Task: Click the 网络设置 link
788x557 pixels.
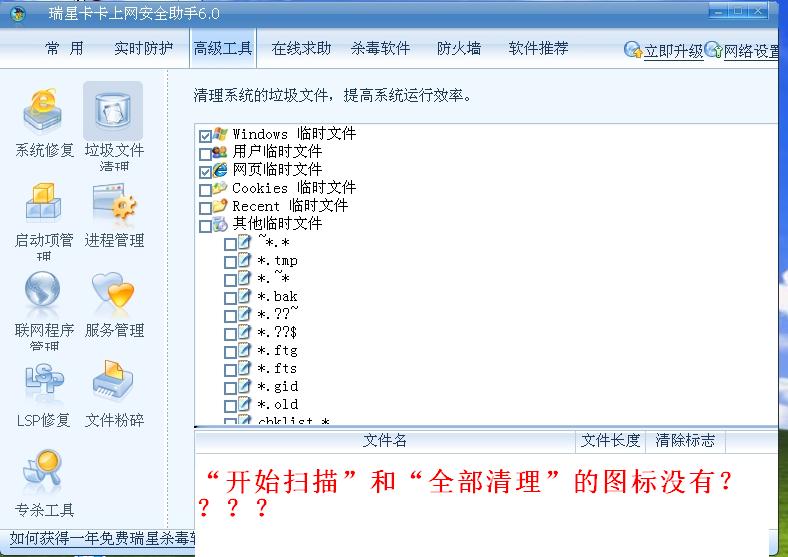Action: point(752,51)
